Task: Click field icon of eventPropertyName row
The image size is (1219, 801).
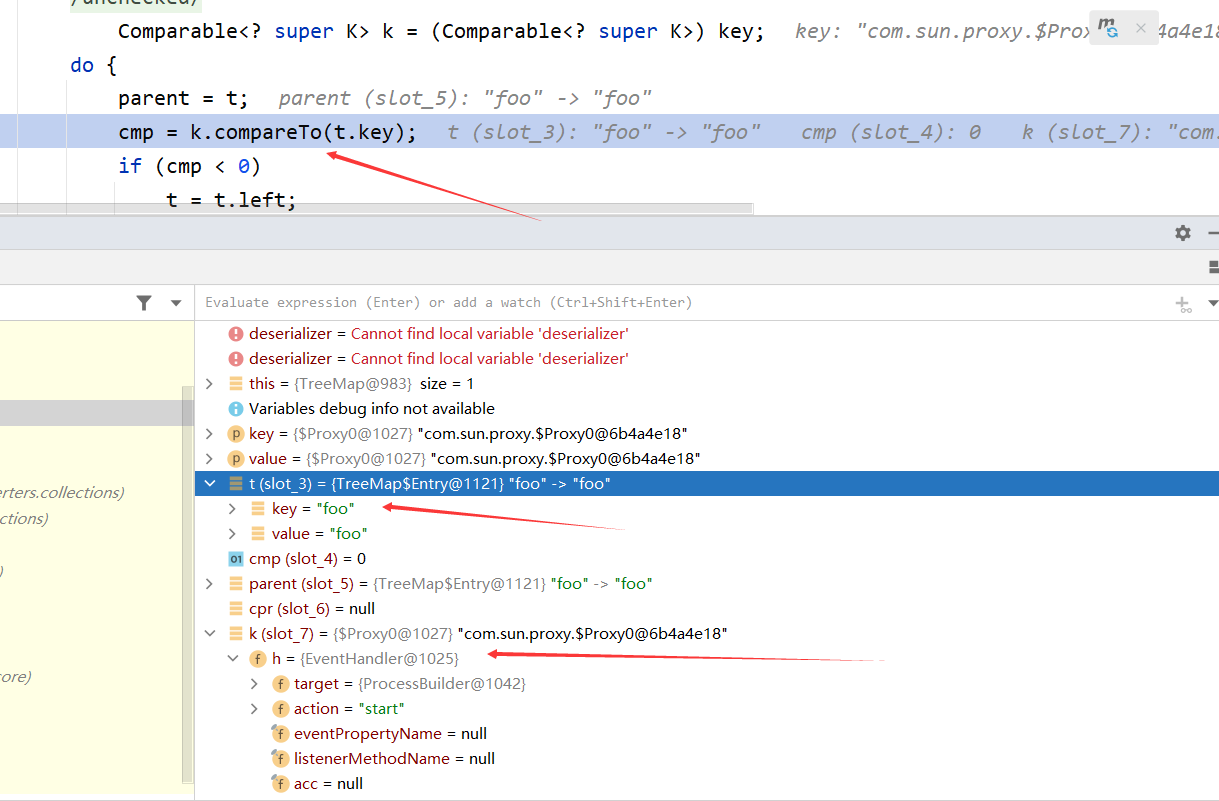Action: tap(281, 733)
